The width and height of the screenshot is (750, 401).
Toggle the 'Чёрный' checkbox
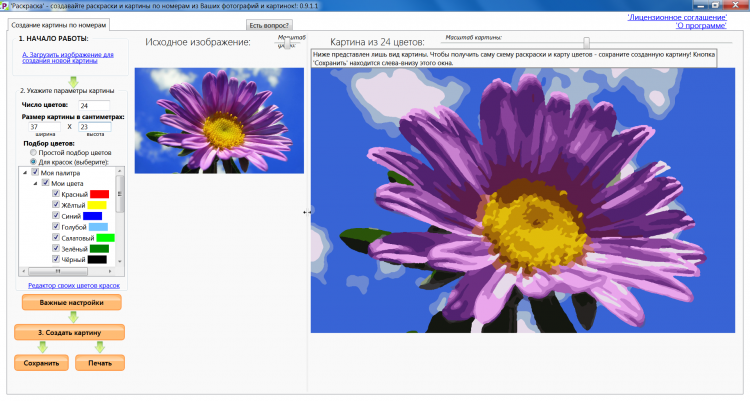[x=55, y=259]
